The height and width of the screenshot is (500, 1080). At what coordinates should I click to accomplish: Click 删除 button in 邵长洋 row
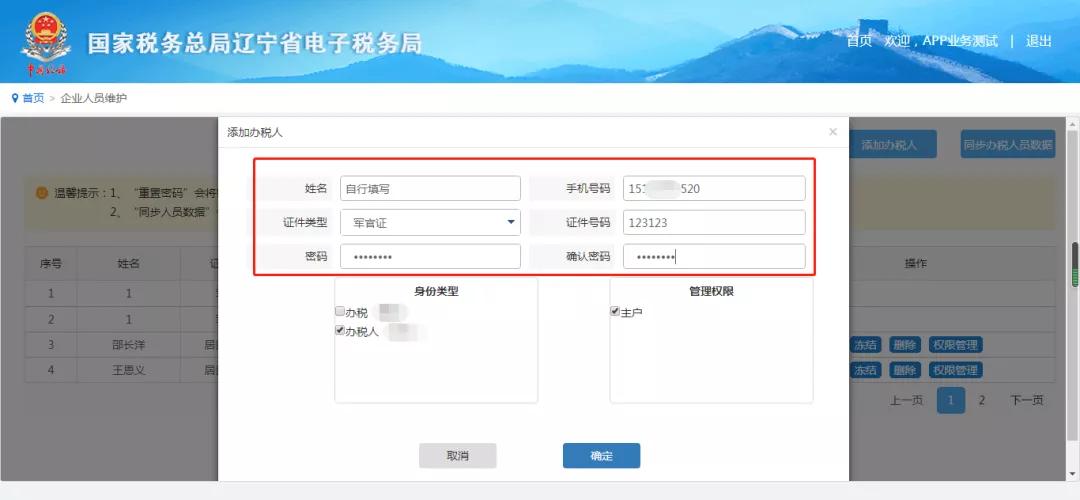coord(904,345)
